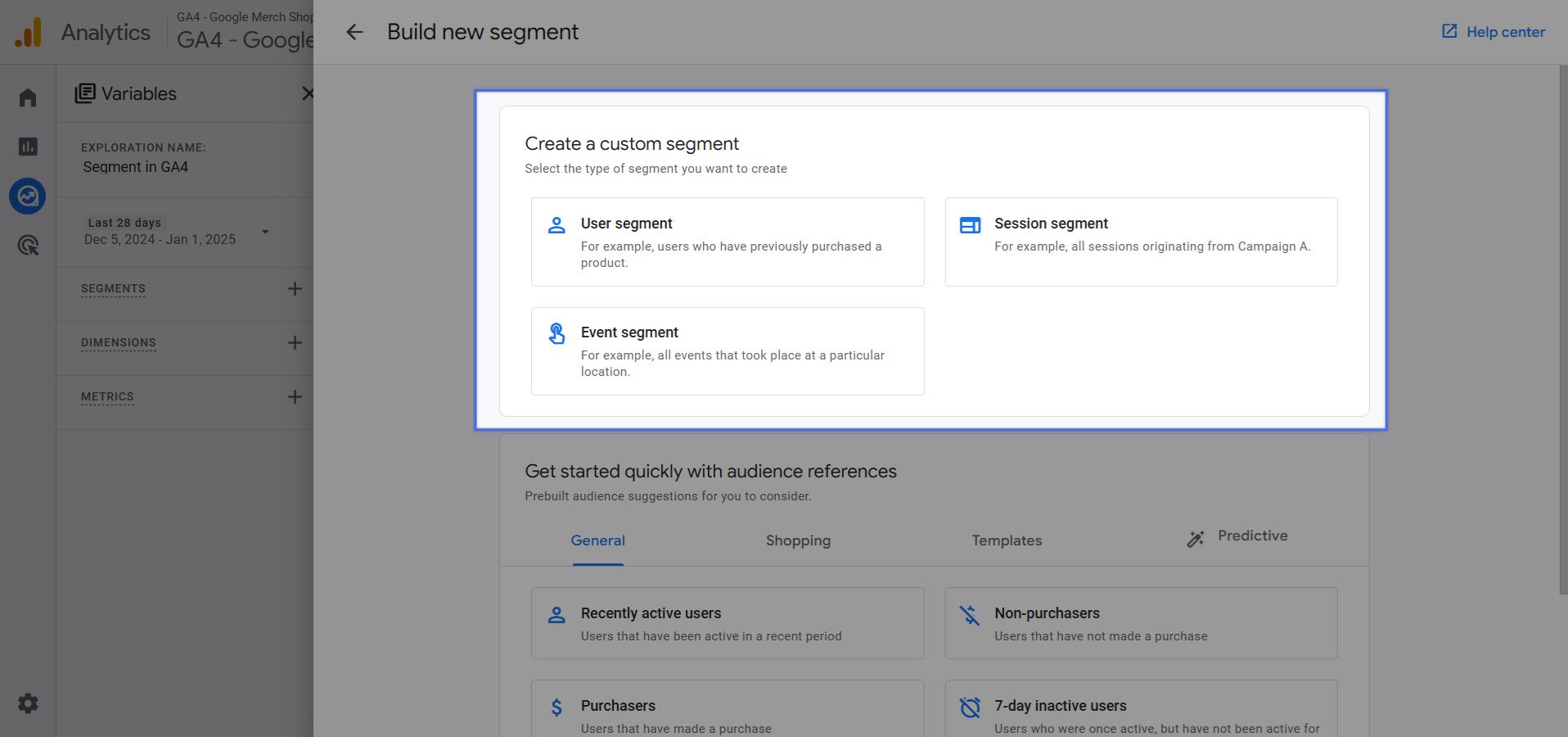Switch to the General tab

pos(597,540)
